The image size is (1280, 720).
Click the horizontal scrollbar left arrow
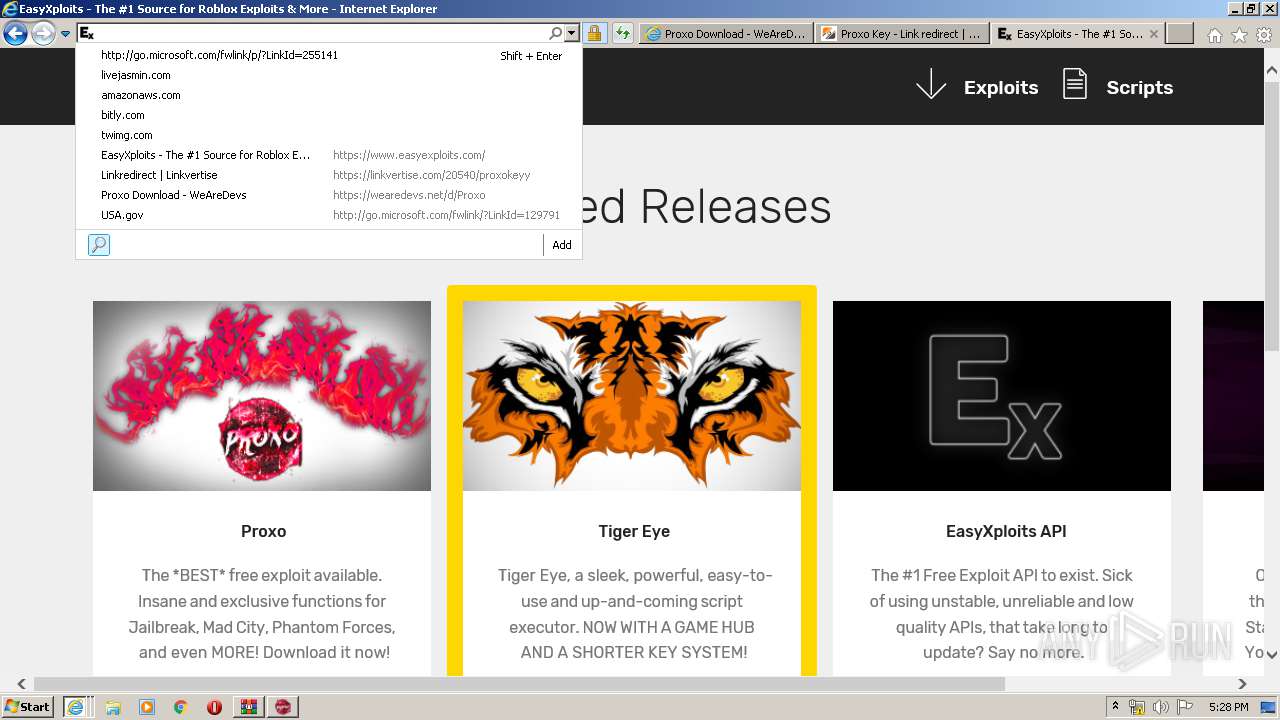pyautogui.click(x=22, y=684)
